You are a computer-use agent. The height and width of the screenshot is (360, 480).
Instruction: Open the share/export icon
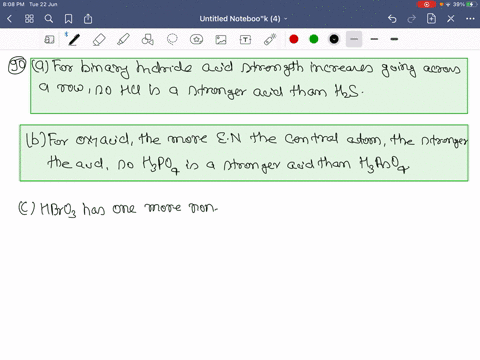[88, 19]
